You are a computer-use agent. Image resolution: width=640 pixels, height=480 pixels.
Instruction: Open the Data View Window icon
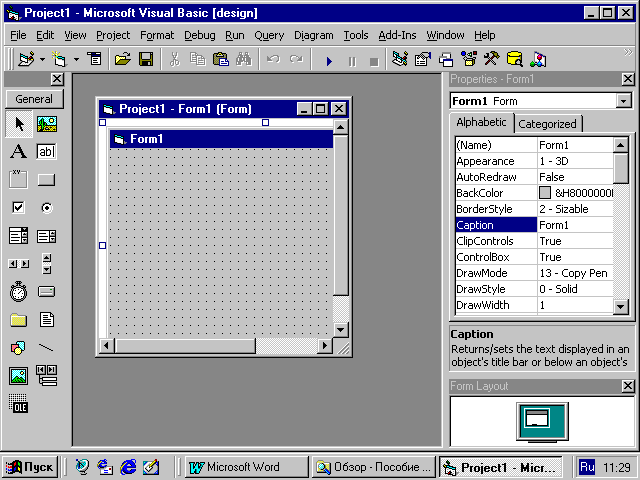pos(515,60)
